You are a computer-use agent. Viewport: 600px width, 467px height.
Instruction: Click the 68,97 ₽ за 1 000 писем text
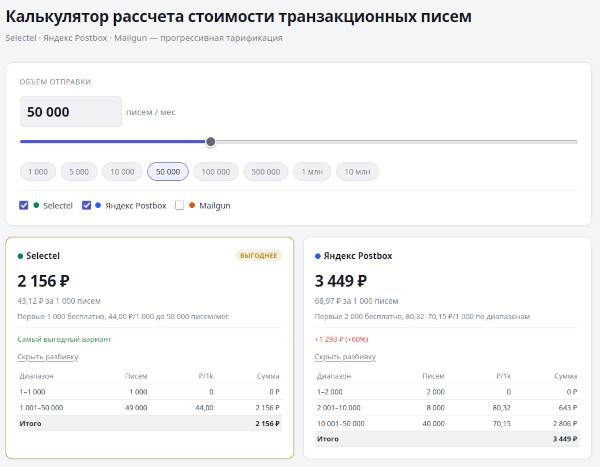point(356,301)
